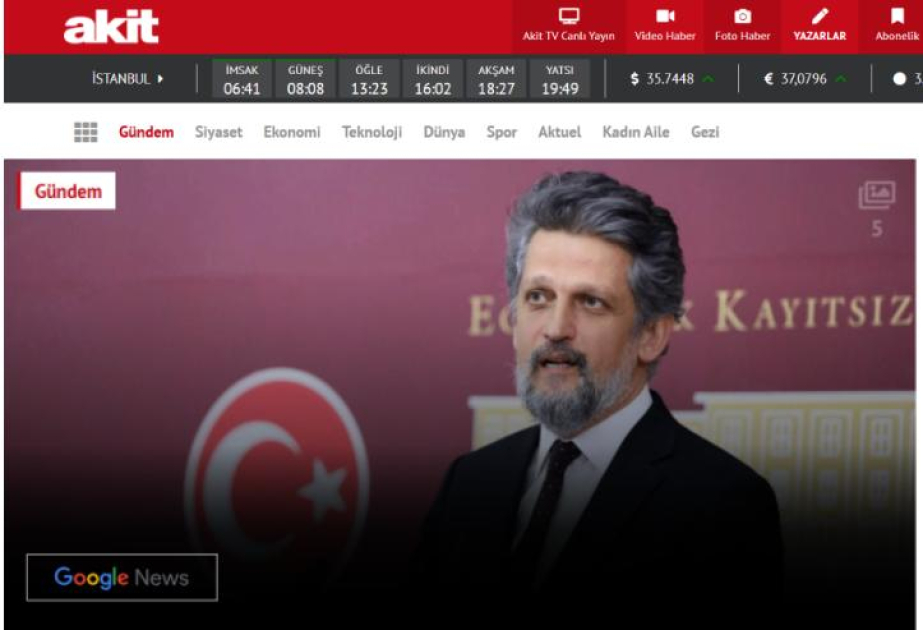Click the Google News follow button
This screenshot has height=630, width=923.
tap(121, 577)
